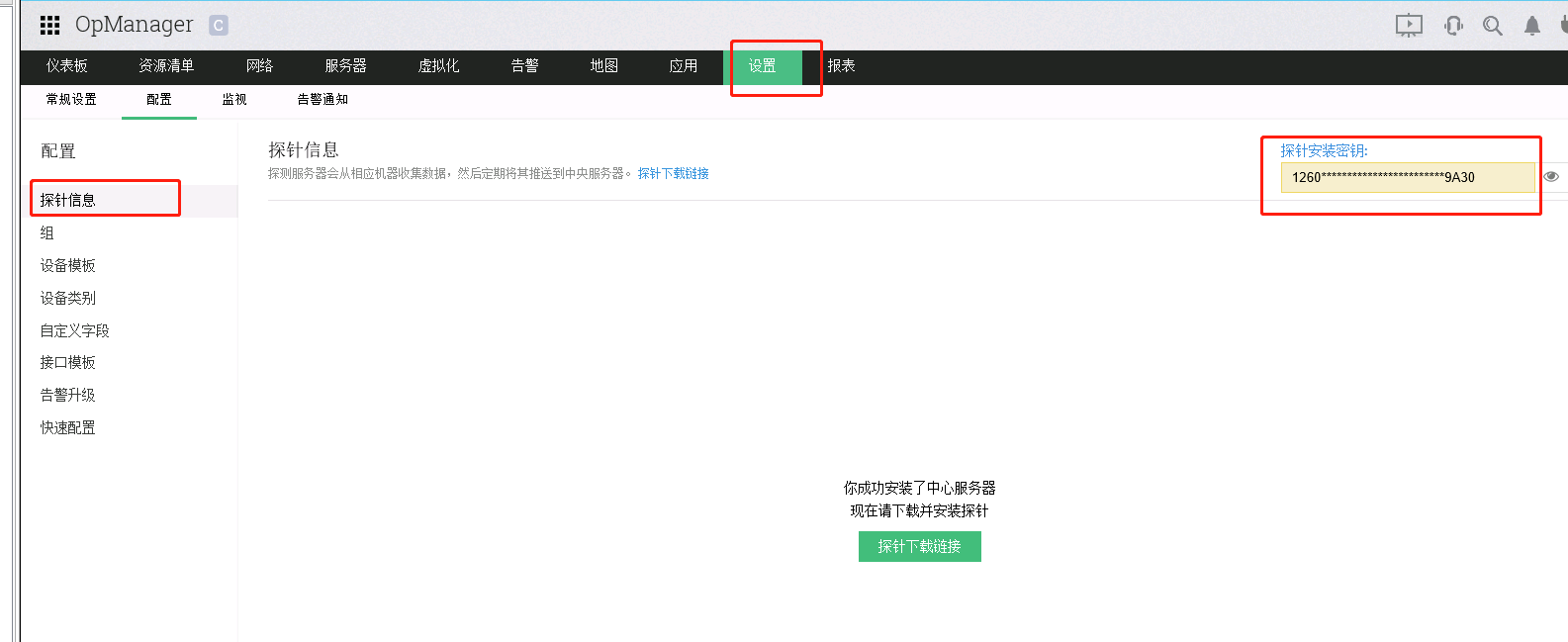Click the green 探针下载链接 button

[x=919, y=546]
